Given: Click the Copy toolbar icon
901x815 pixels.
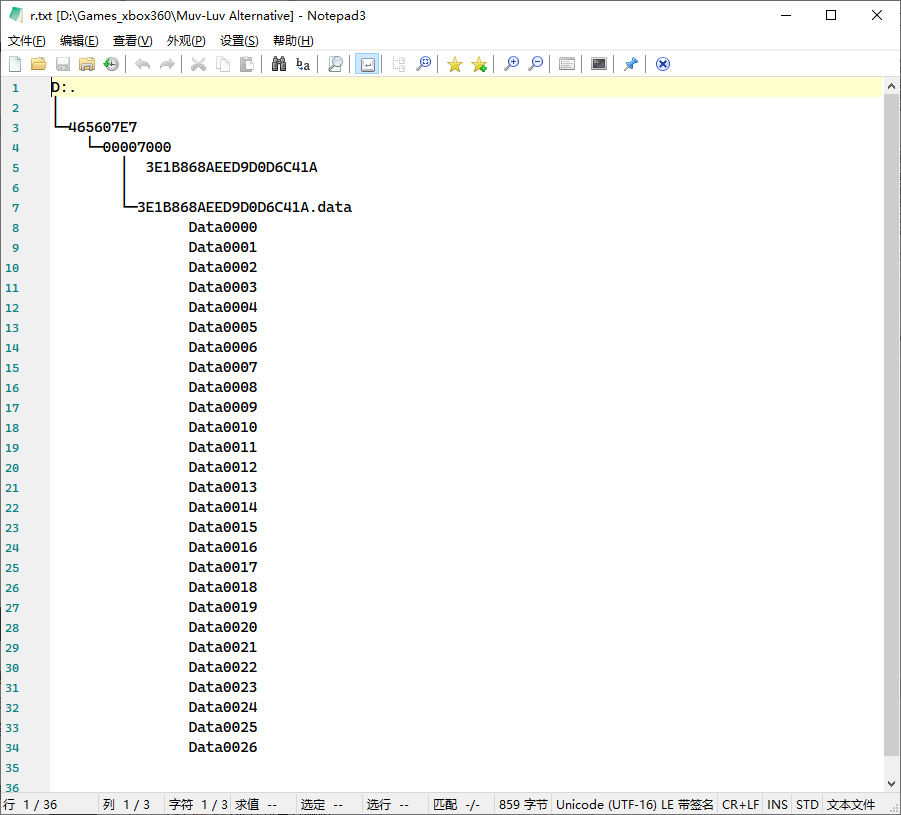Looking at the screenshot, I should pos(222,64).
